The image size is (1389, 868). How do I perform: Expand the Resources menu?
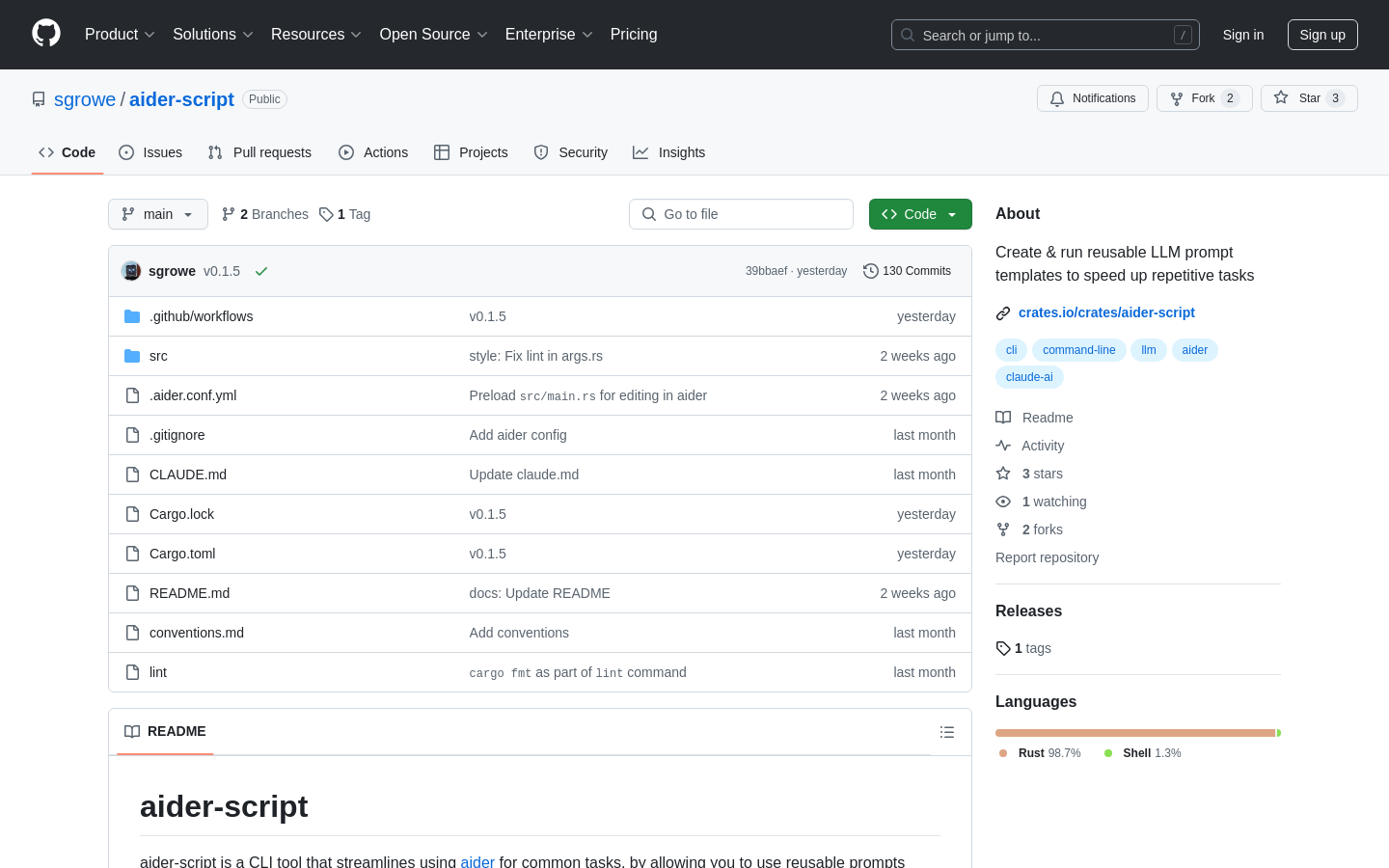[x=316, y=35]
